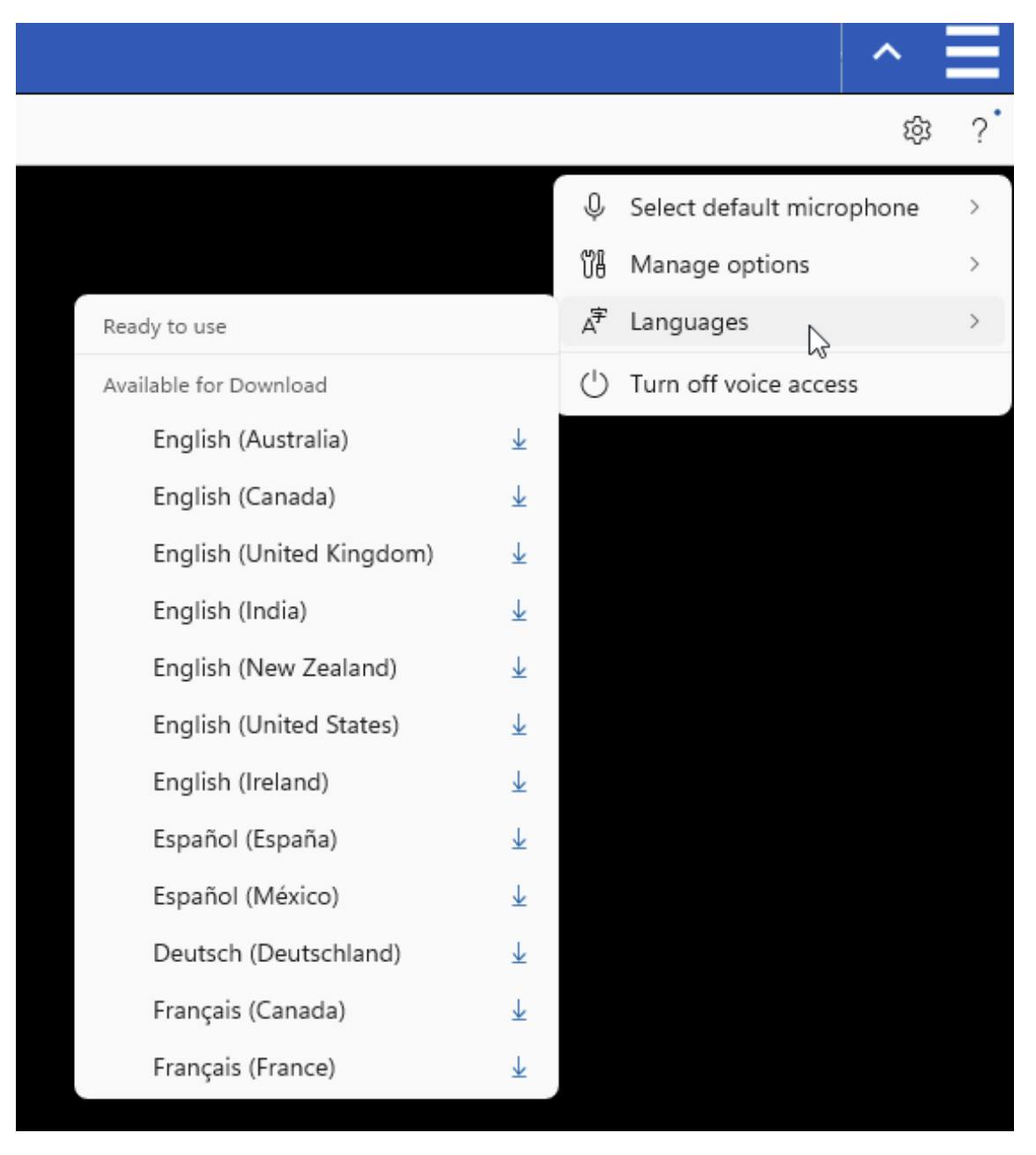Choose Turn off voice access
This screenshot has width=1036, height=1155.
[x=743, y=384]
